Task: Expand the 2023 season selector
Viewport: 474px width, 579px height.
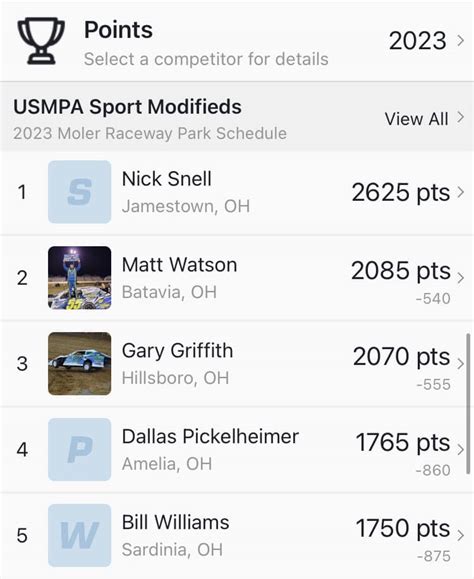Action: pyautogui.click(x=426, y=40)
